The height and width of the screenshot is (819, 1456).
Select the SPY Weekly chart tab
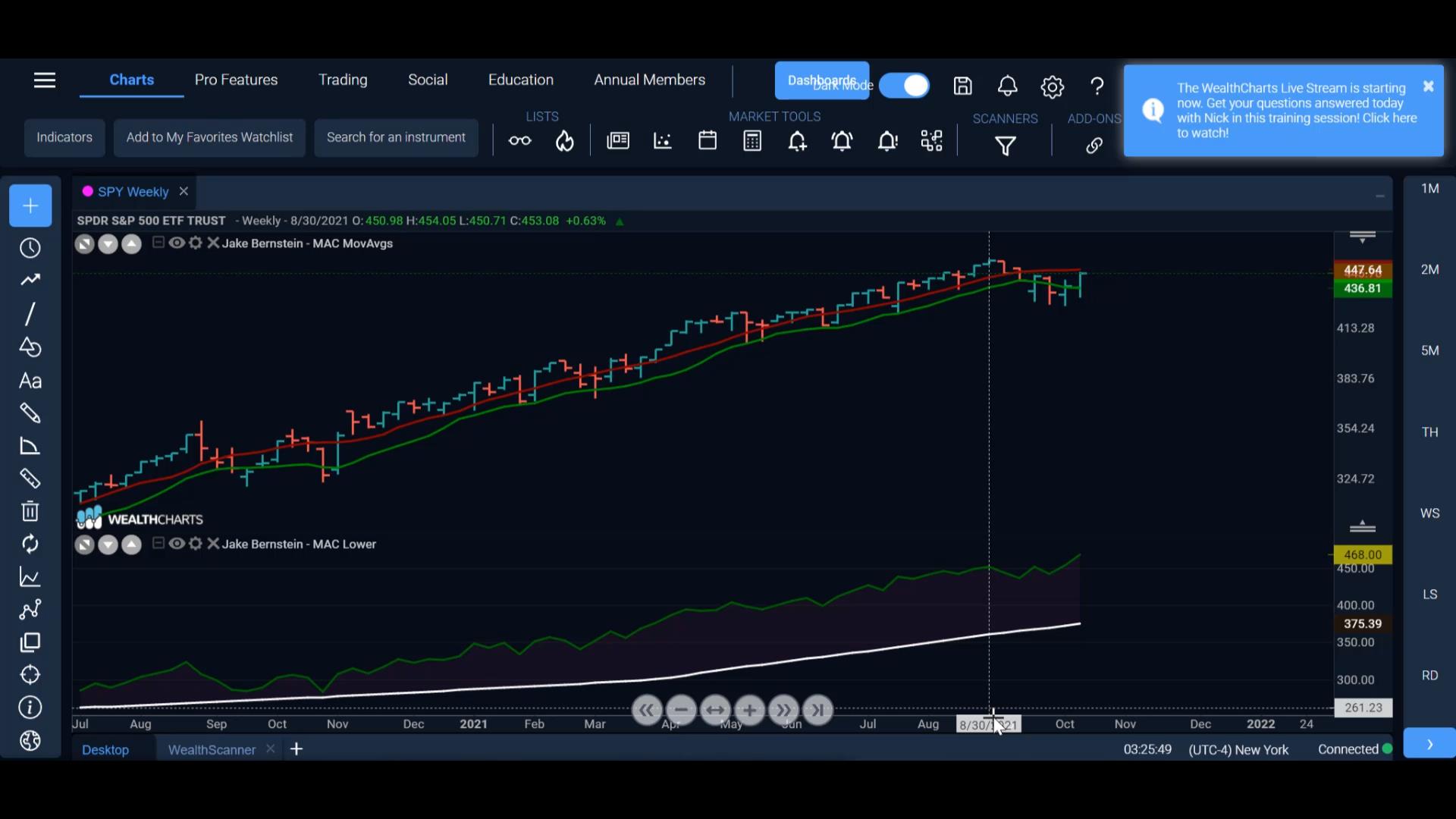pyautogui.click(x=133, y=192)
